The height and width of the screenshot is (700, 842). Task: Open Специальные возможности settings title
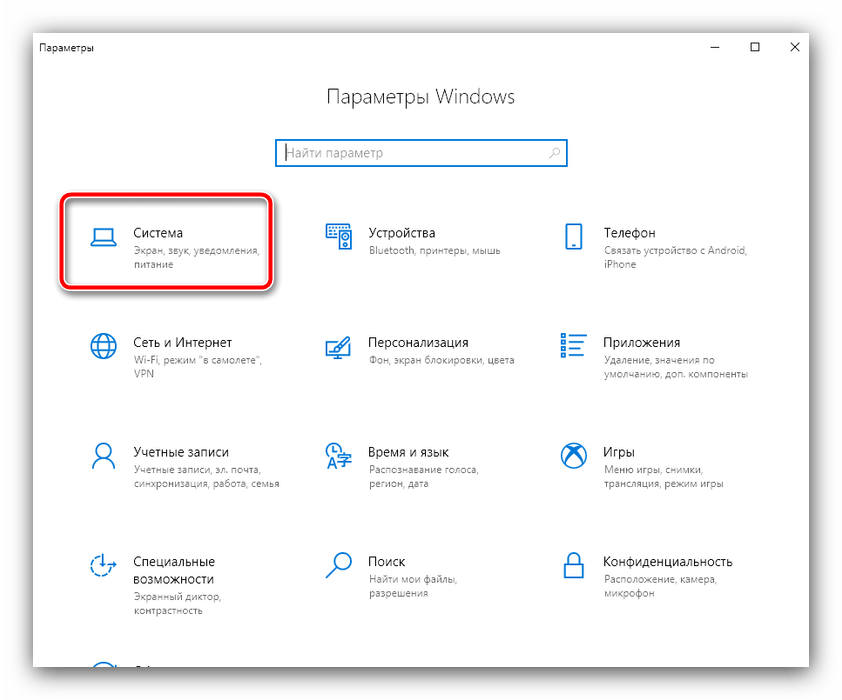coord(174,570)
